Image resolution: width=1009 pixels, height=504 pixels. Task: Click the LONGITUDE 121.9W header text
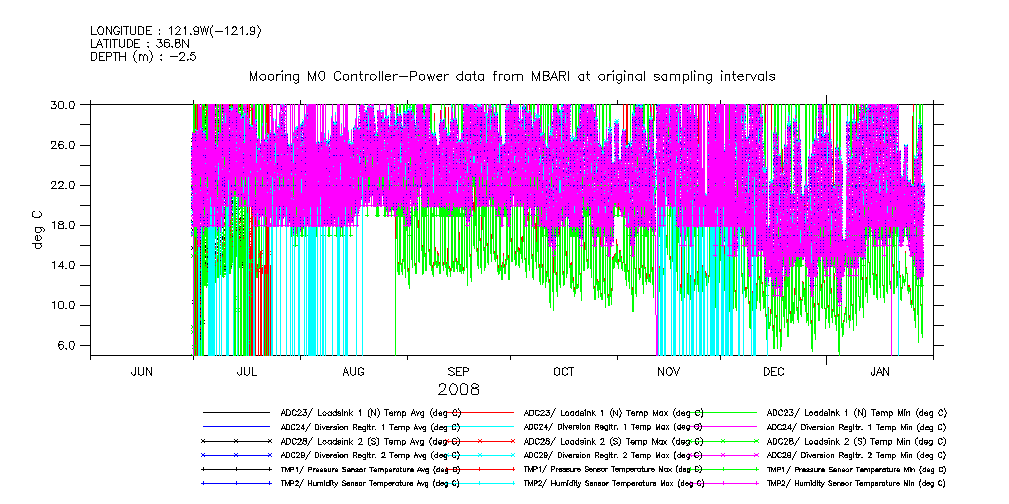pyautogui.click(x=176, y=31)
